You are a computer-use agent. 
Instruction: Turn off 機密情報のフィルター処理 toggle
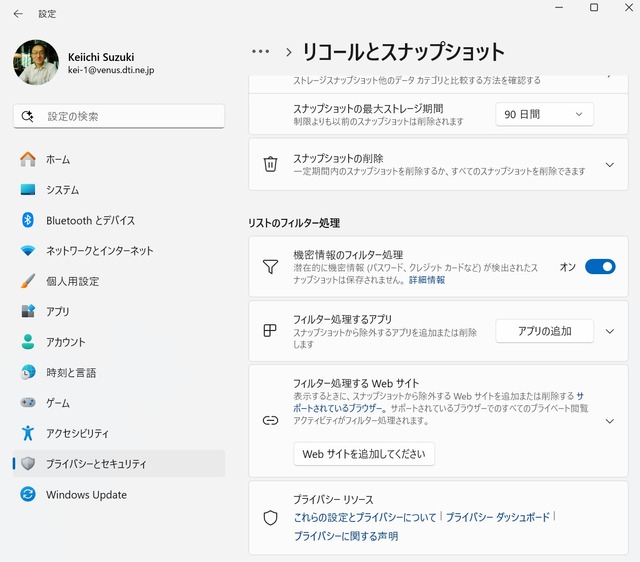point(600,267)
